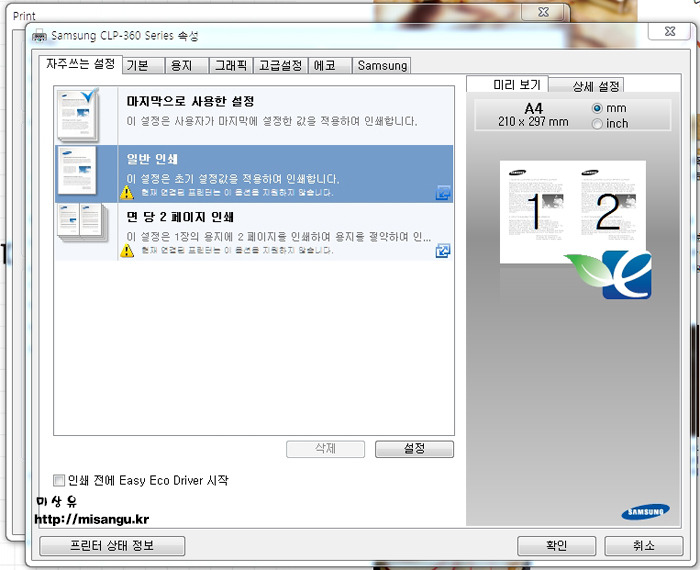Select the 일반 인쇄 title text

tap(152, 159)
